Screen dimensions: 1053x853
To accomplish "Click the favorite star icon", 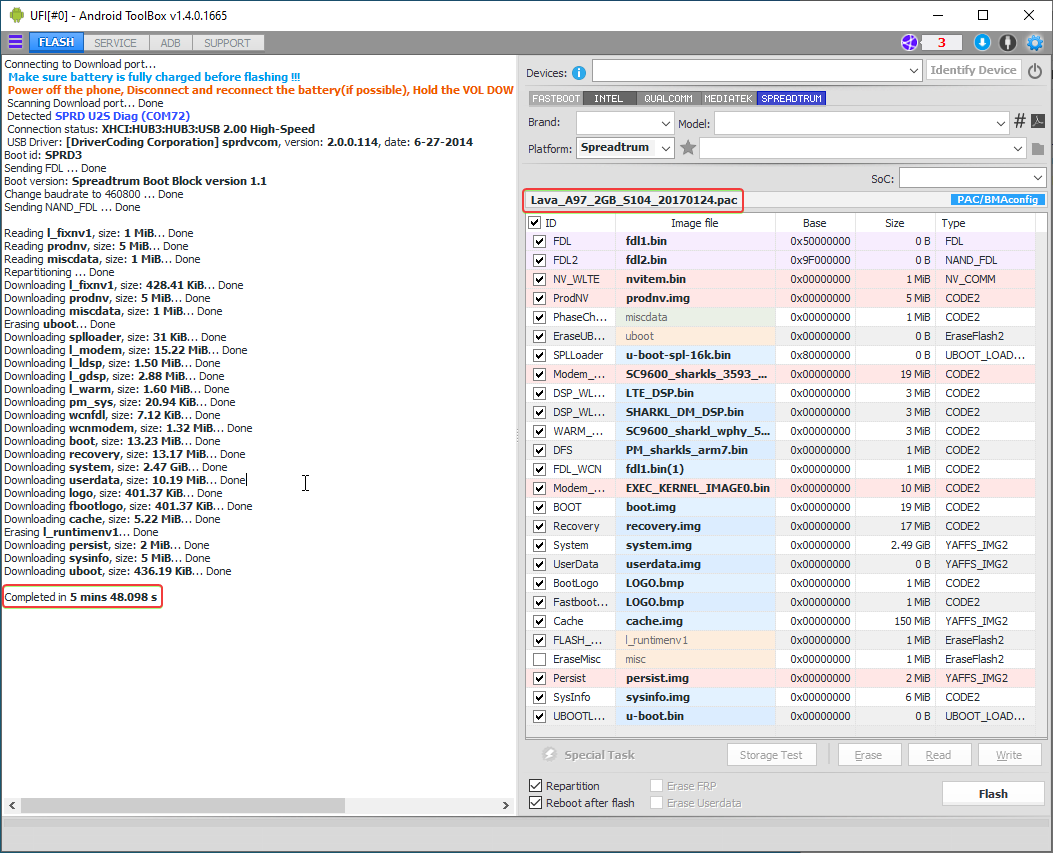I will pos(688,147).
